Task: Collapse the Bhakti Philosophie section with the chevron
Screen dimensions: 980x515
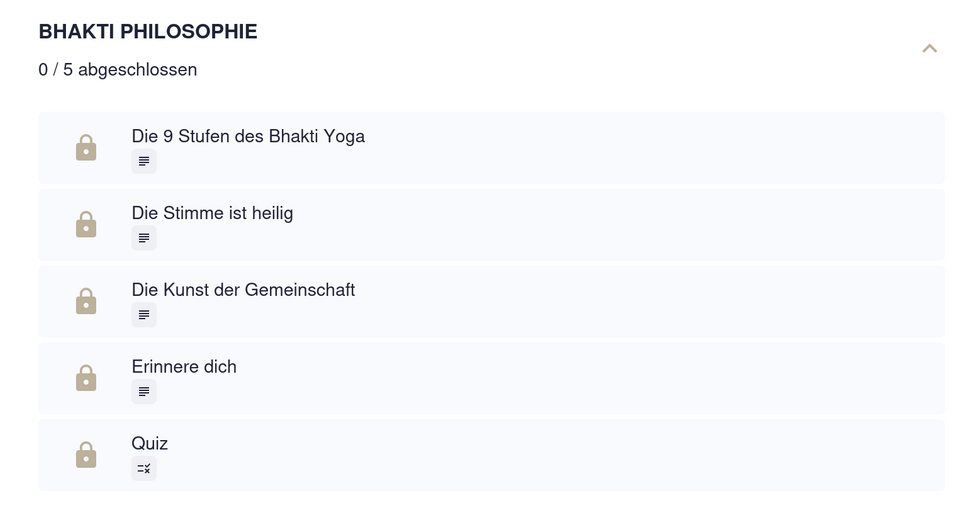Action: (929, 48)
